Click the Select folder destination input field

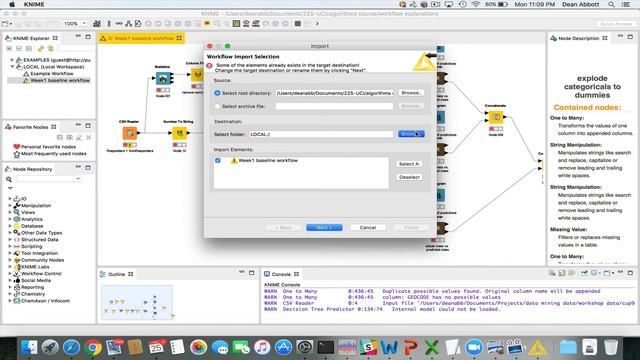(321, 134)
